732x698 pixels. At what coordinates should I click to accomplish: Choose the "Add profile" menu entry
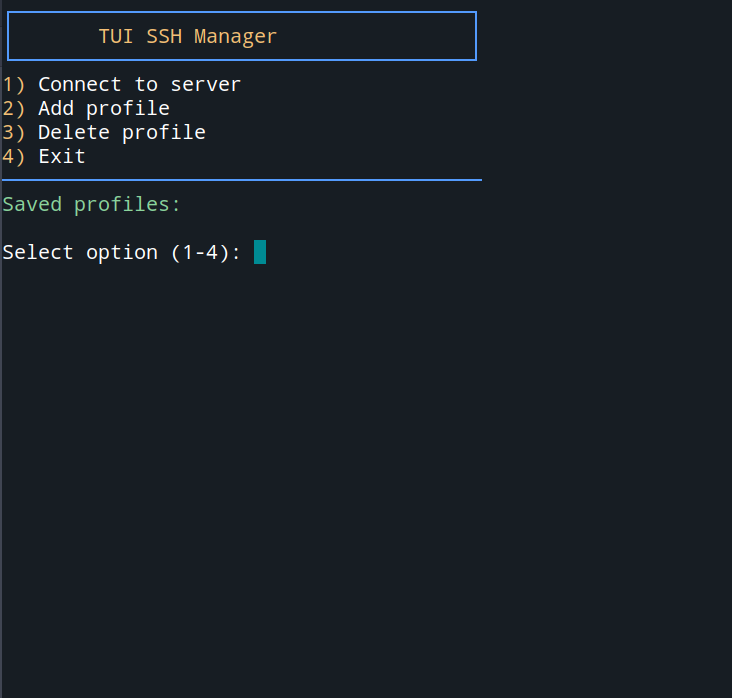(103, 109)
